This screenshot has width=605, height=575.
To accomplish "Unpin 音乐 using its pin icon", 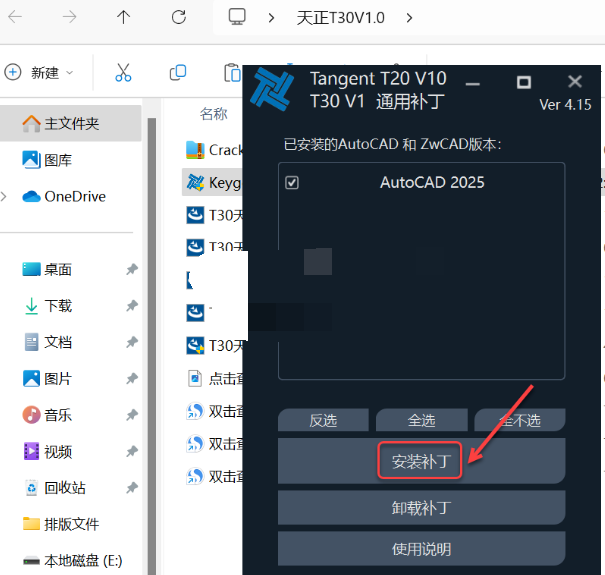I will (132, 415).
